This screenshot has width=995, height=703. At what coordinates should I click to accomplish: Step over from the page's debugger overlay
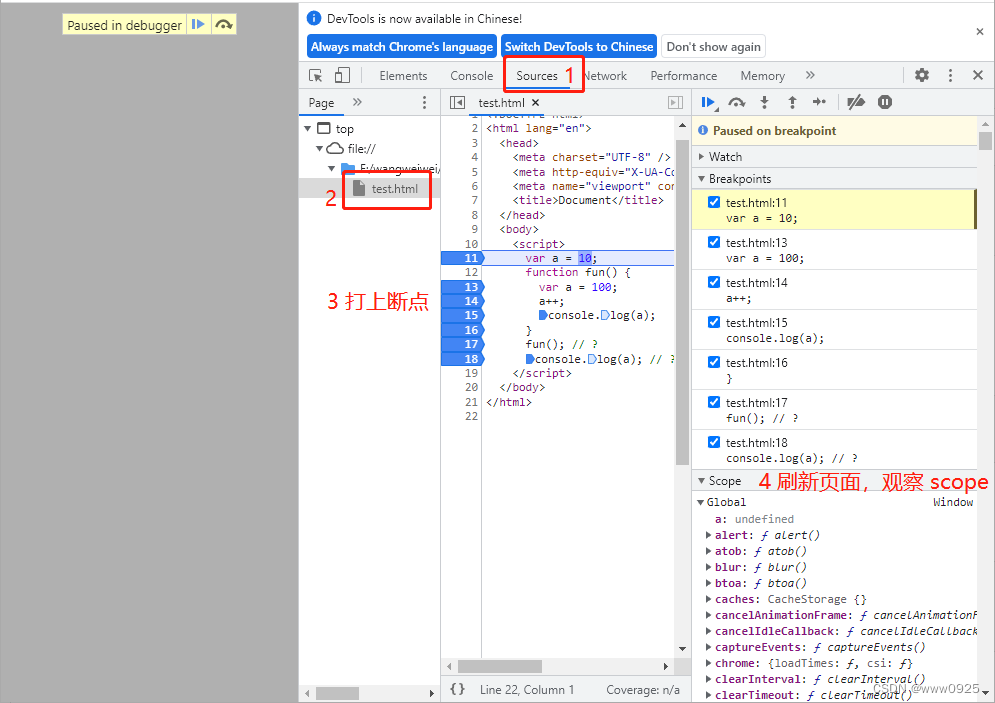pyautogui.click(x=223, y=25)
